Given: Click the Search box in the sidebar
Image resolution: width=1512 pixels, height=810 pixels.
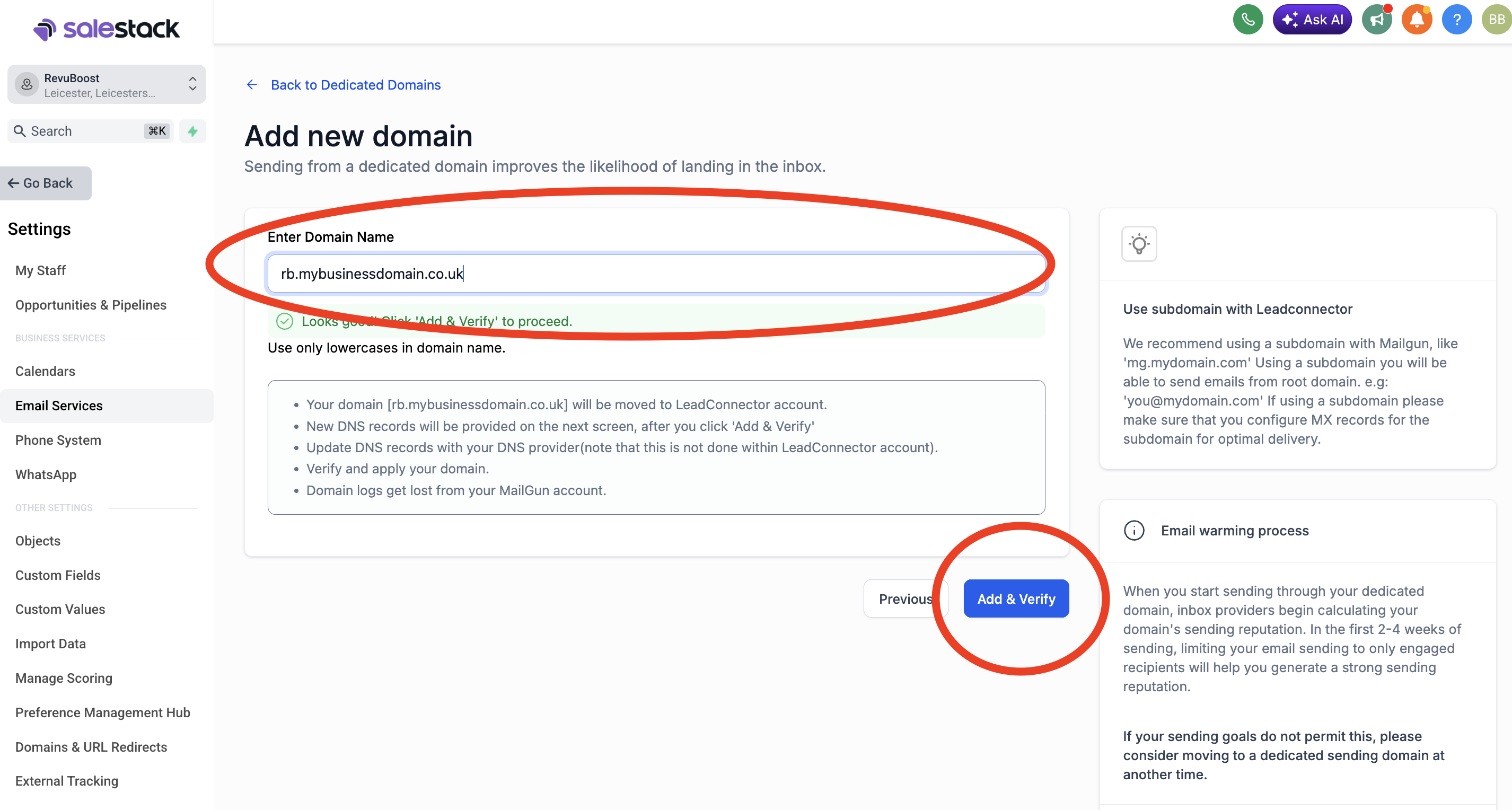Looking at the screenshot, I should pos(90,131).
